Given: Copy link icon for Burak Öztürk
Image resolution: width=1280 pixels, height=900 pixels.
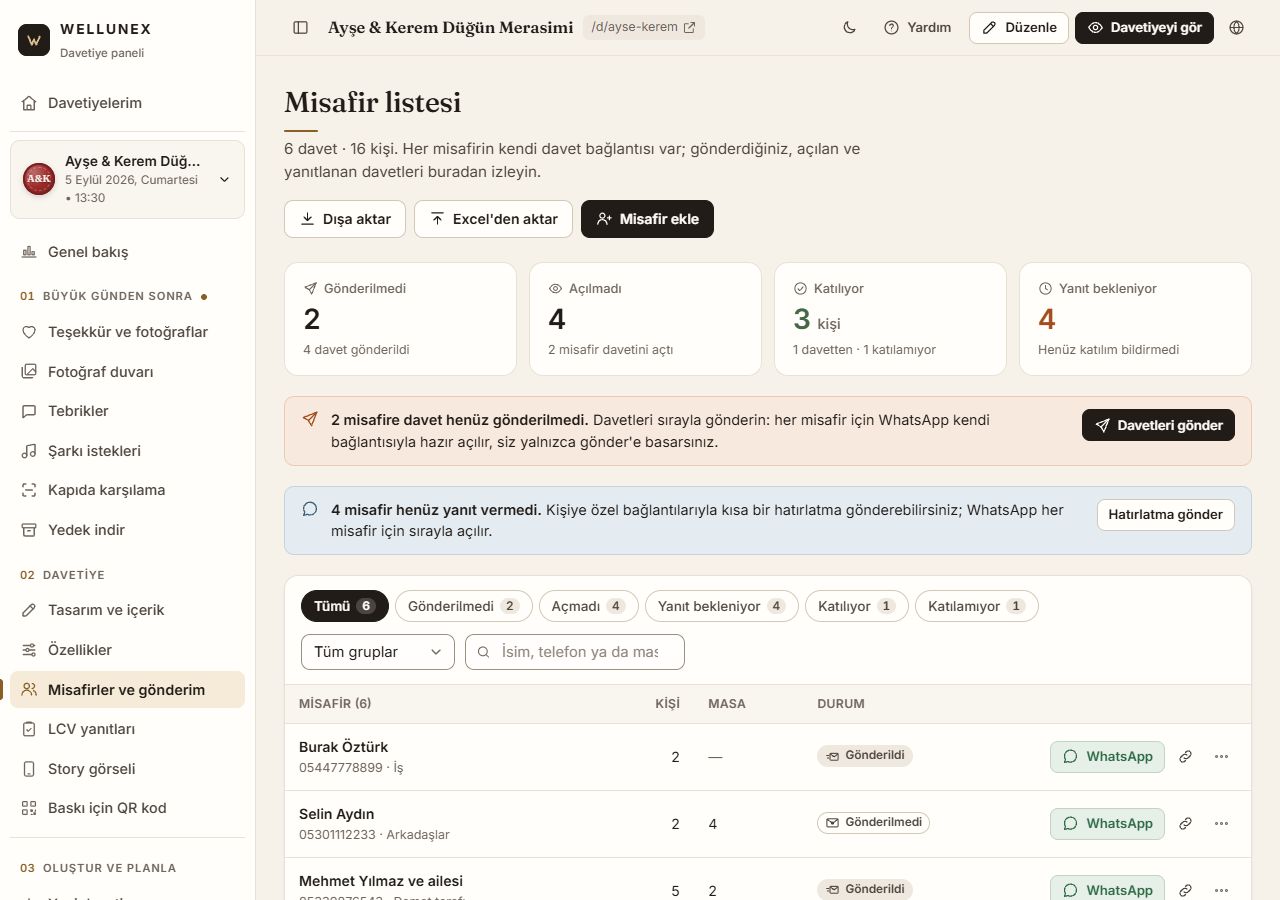Looking at the screenshot, I should (x=1185, y=757).
